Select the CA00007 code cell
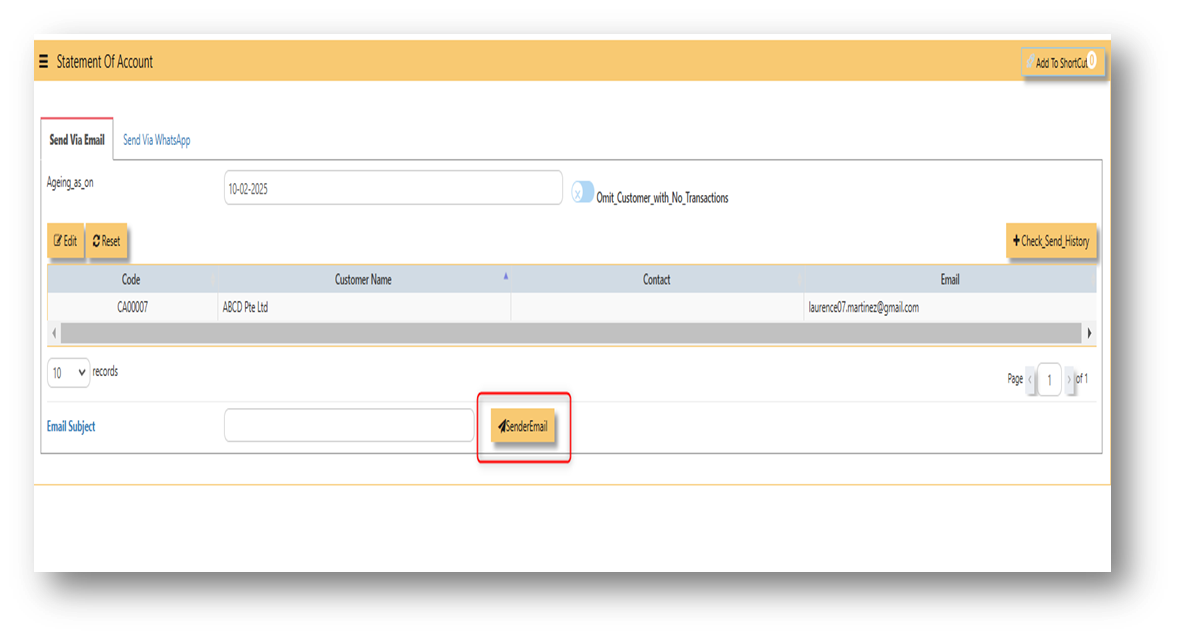The height and width of the screenshot is (638, 1177). [132, 307]
